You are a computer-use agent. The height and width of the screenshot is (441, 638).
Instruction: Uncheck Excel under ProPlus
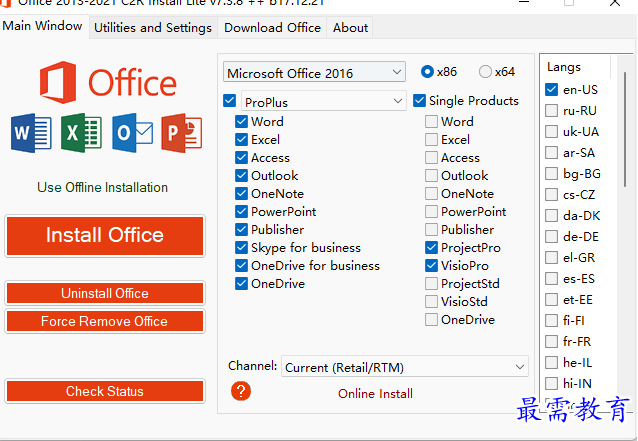241,140
